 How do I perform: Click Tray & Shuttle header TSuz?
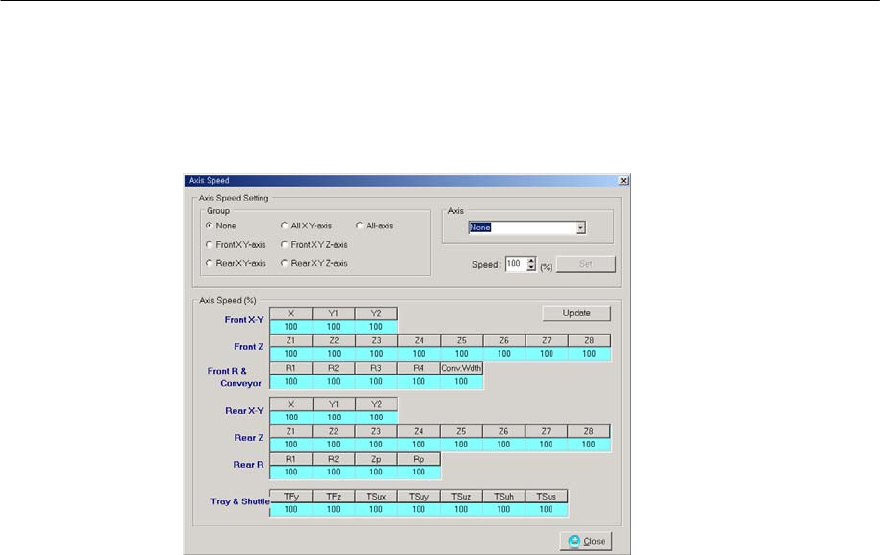tap(461, 497)
